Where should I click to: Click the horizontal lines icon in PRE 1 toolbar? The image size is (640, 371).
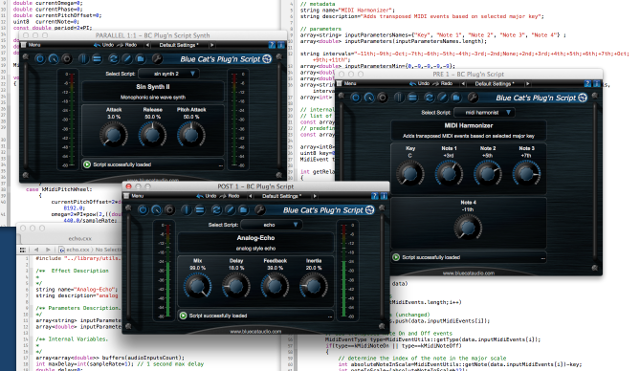(412, 98)
